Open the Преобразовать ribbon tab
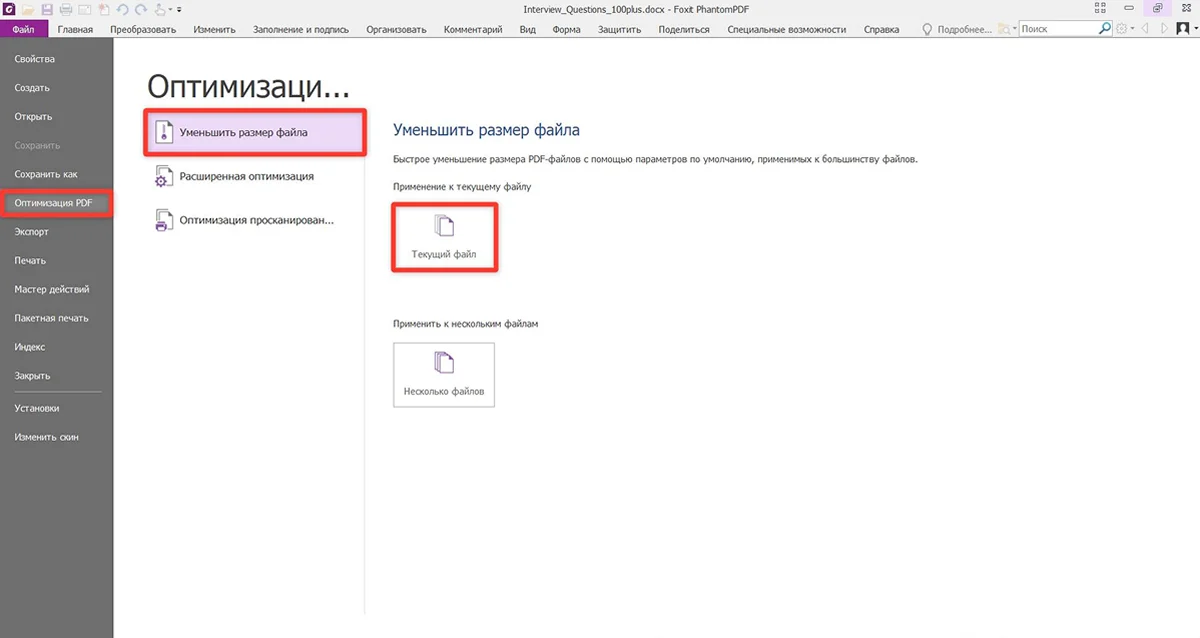Screen dimensions: 1200x638 [x=143, y=29]
